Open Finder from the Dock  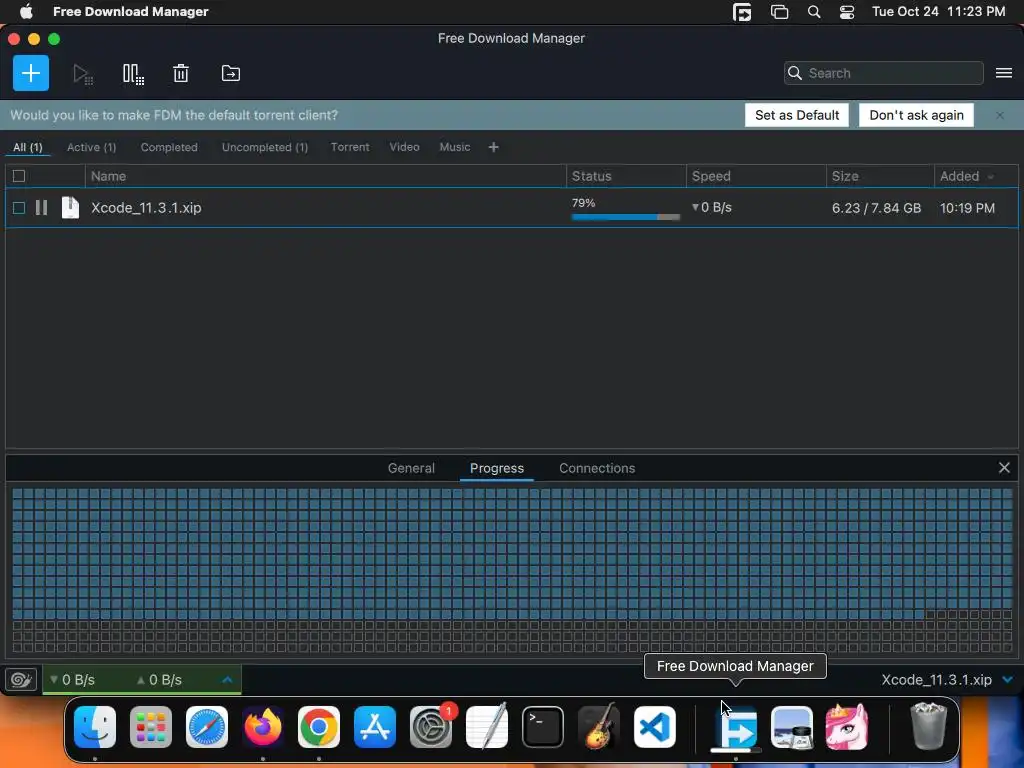(95, 727)
